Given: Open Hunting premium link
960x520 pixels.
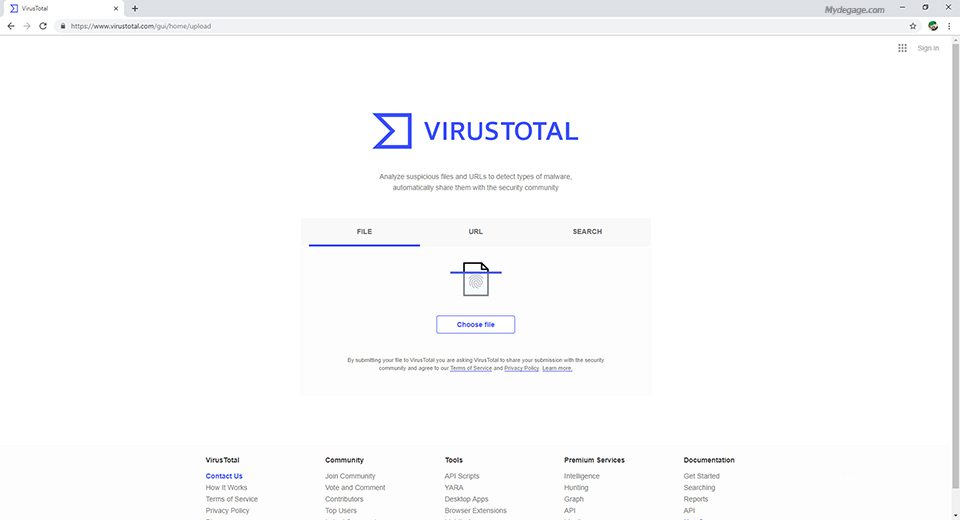Looking at the screenshot, I should (x=576, y=488).
